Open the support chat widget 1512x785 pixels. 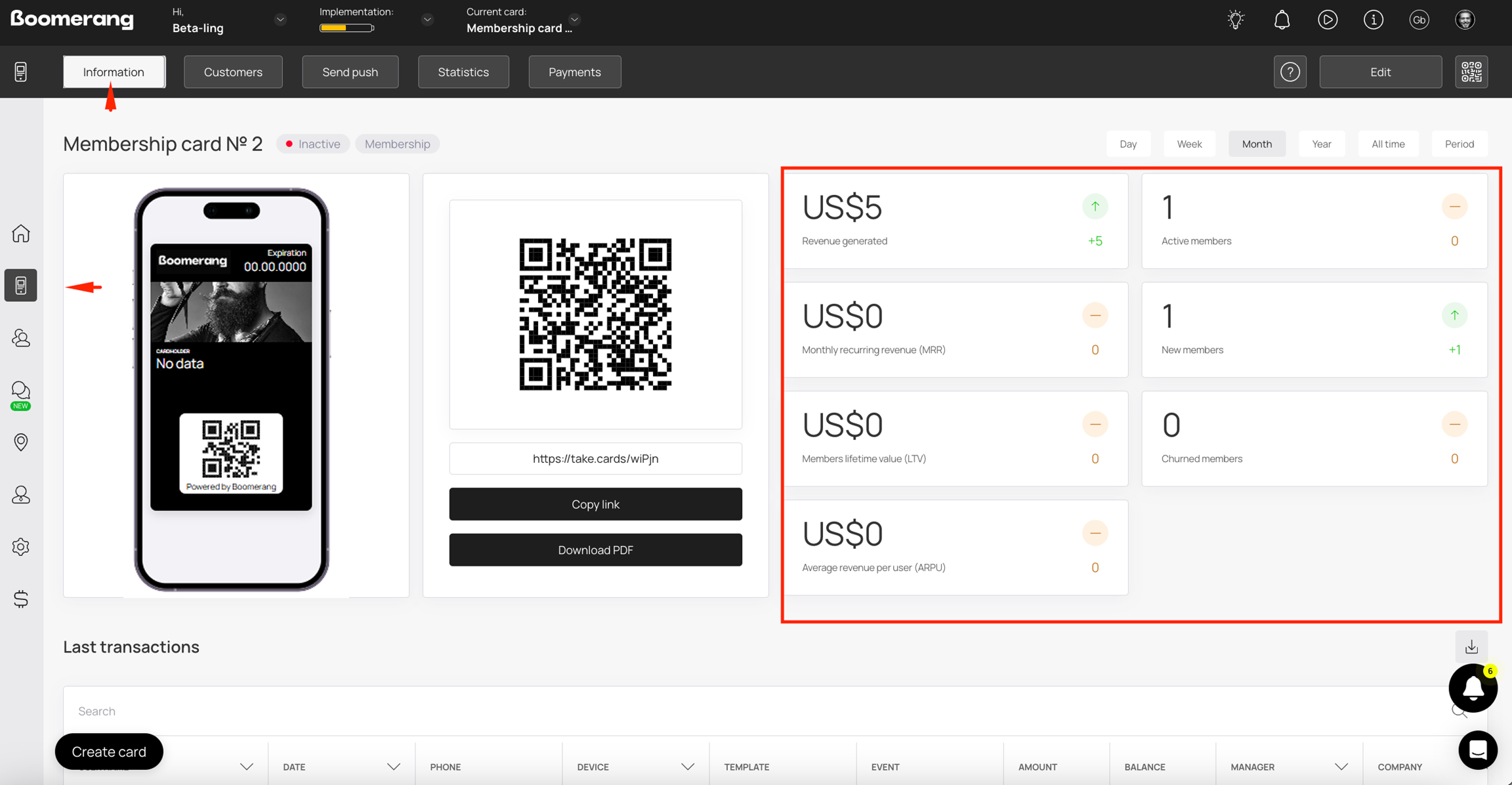tap(1478, 750)
